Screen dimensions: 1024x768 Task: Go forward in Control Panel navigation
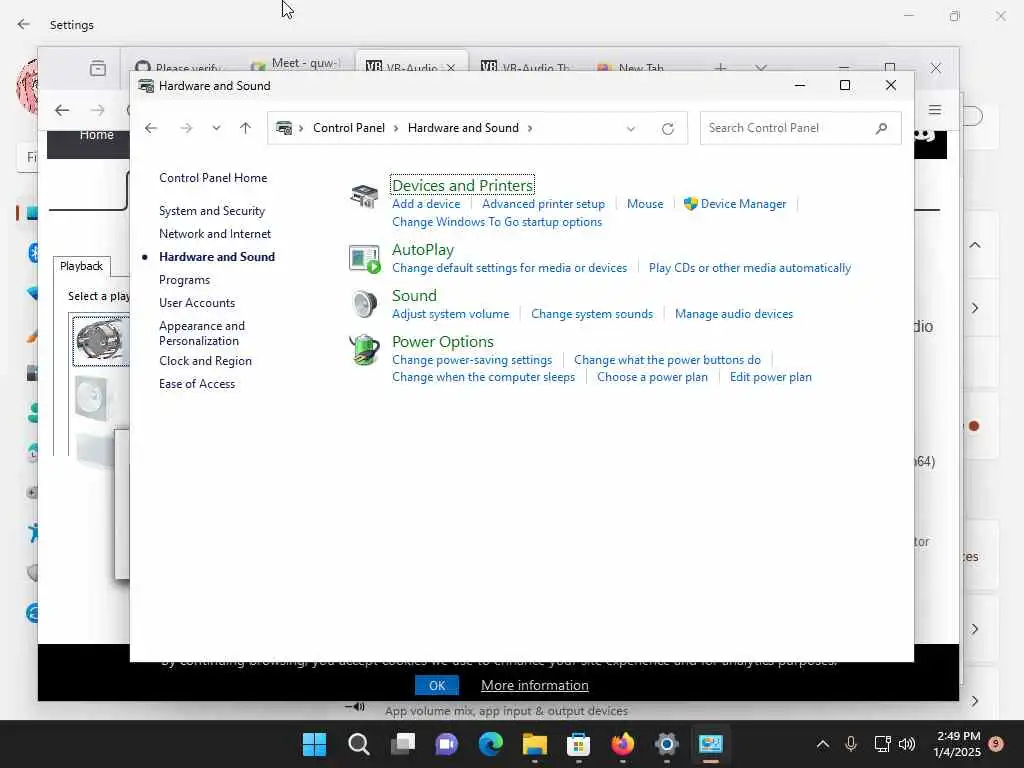[186, 128]
